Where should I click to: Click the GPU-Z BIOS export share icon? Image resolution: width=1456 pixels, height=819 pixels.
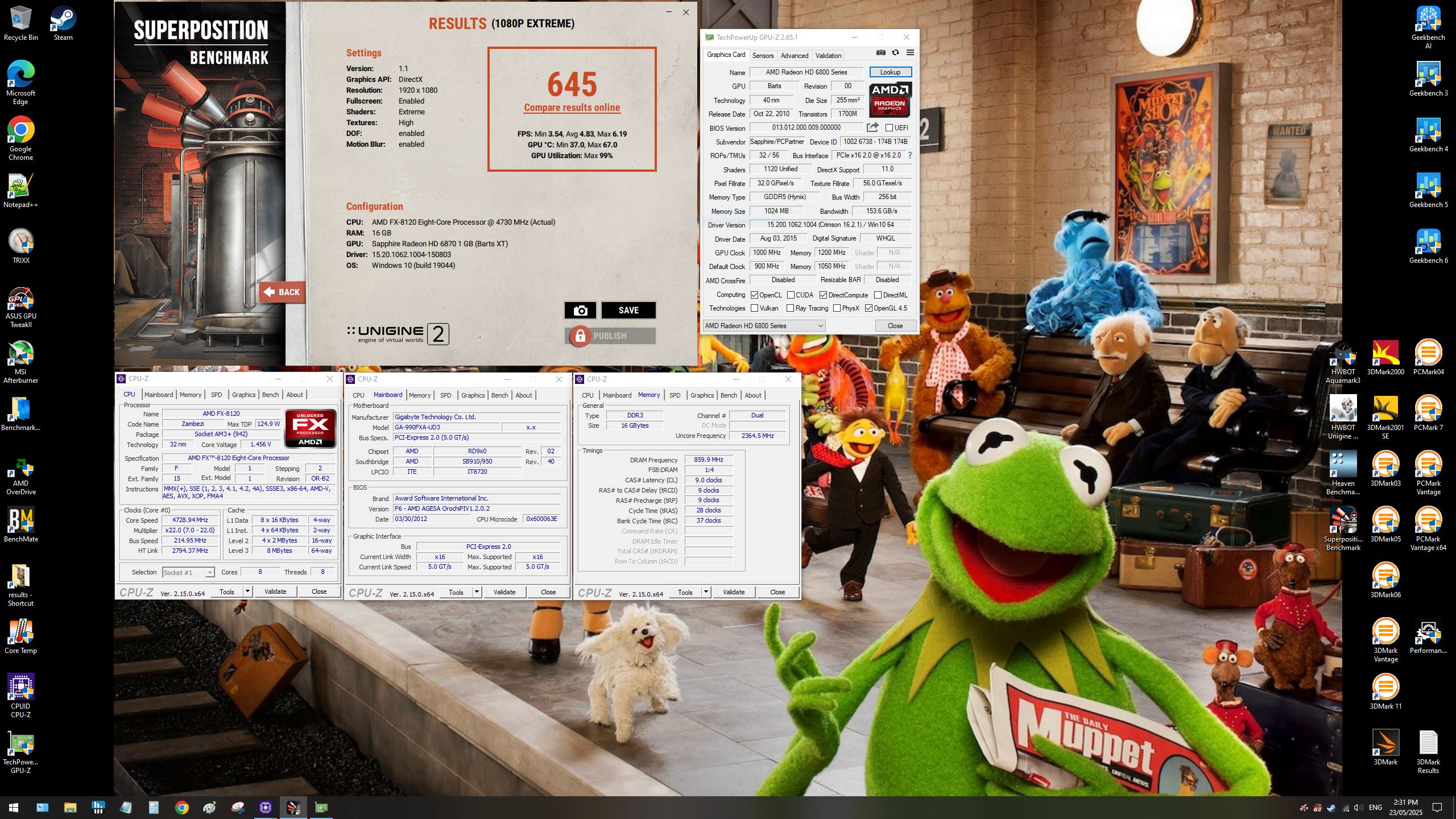click(x=872, y=127)
